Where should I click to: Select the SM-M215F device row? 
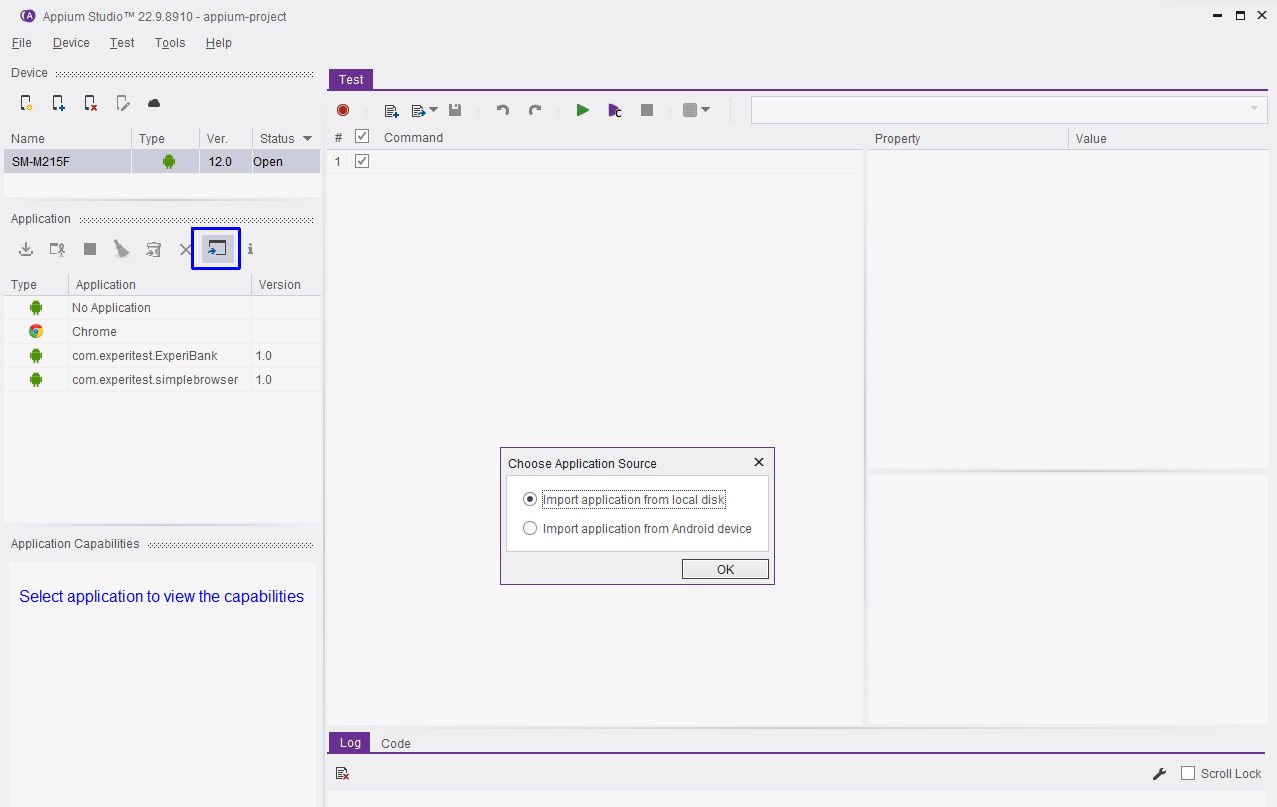pyautogui.click(x=162, y=161)
